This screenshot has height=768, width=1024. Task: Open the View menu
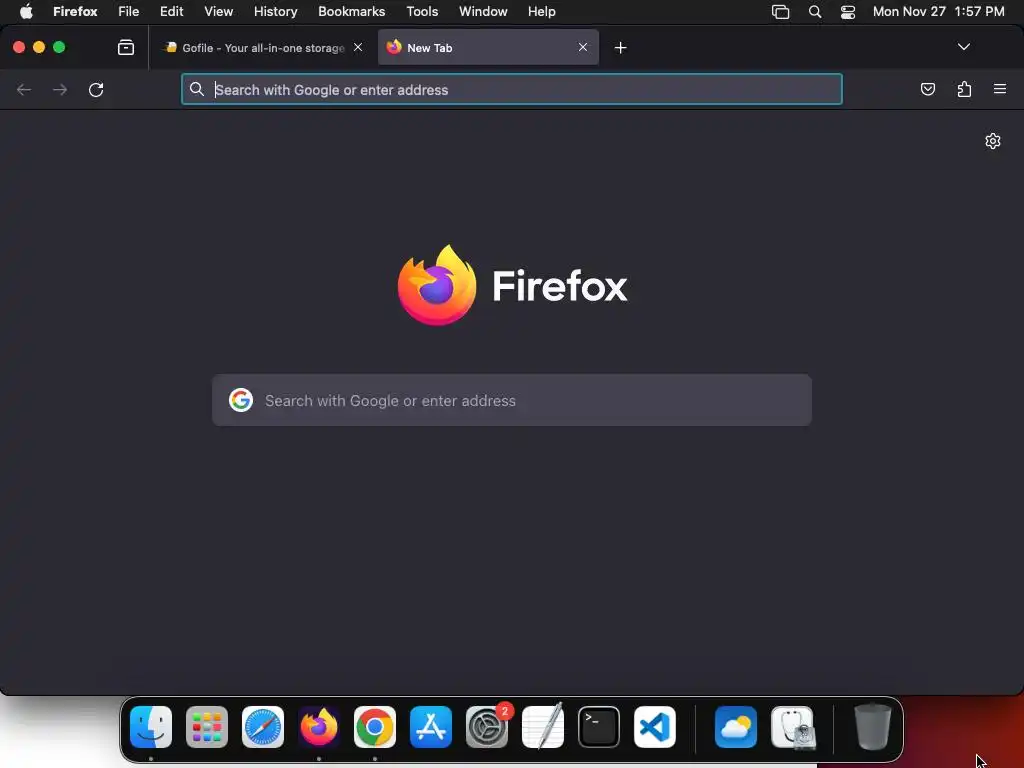pos(218,12)
